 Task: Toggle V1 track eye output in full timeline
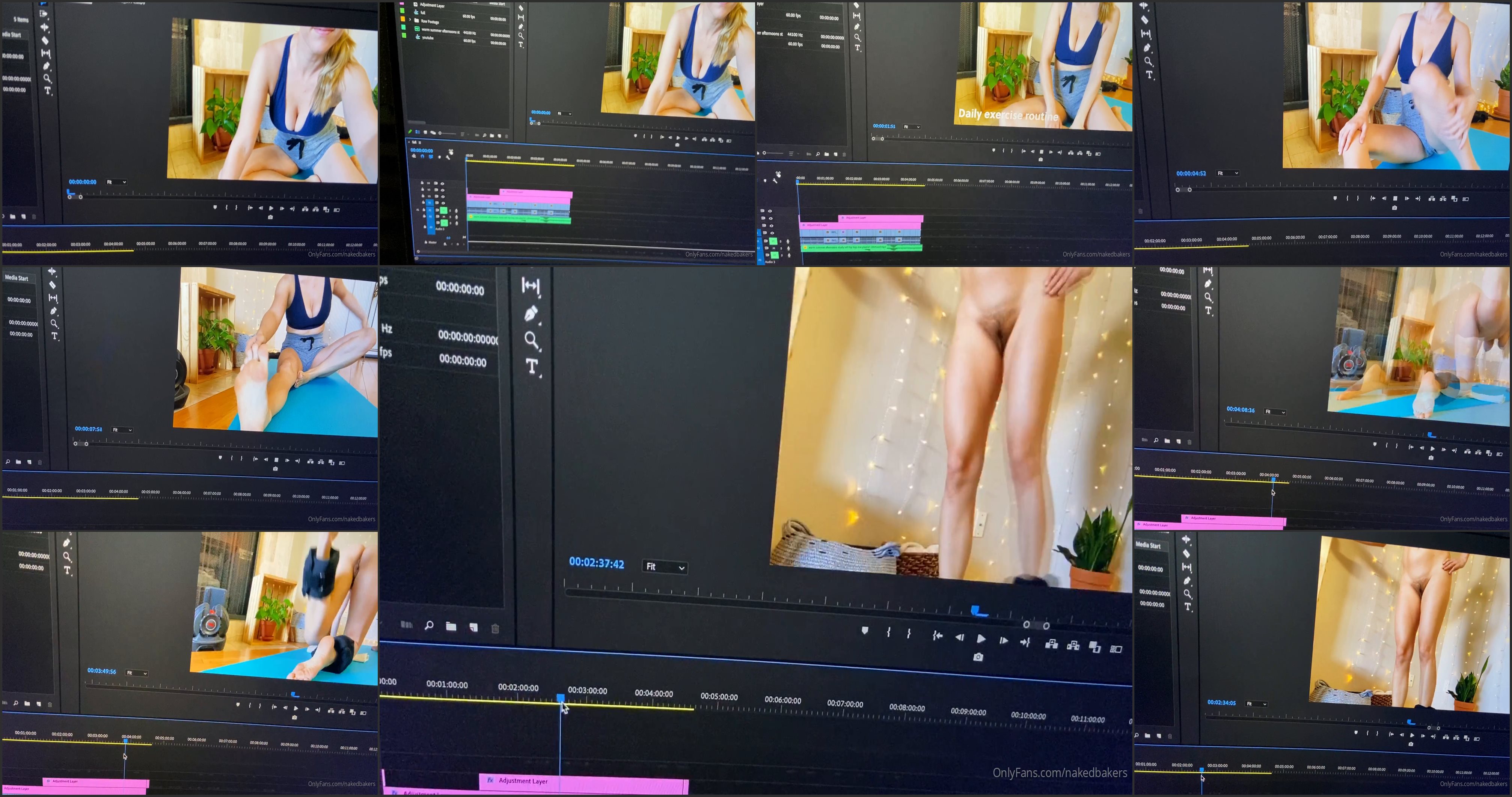(443, 203)
